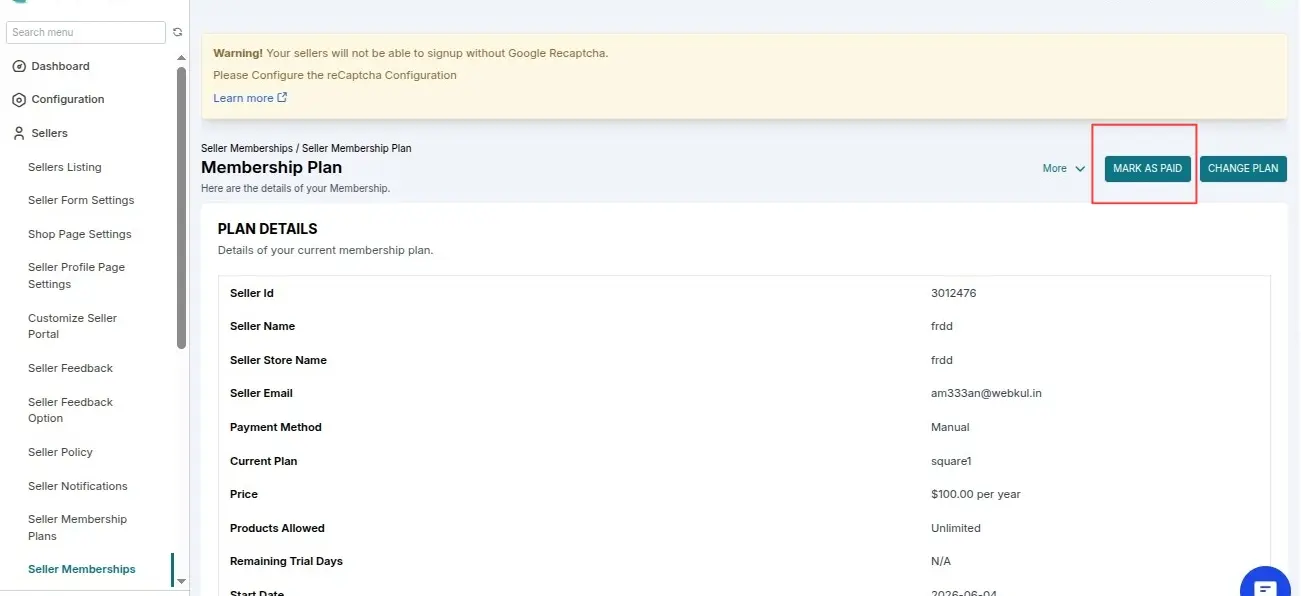
Task: Open Seller Profile Page Settings
Action: point(77,276)
